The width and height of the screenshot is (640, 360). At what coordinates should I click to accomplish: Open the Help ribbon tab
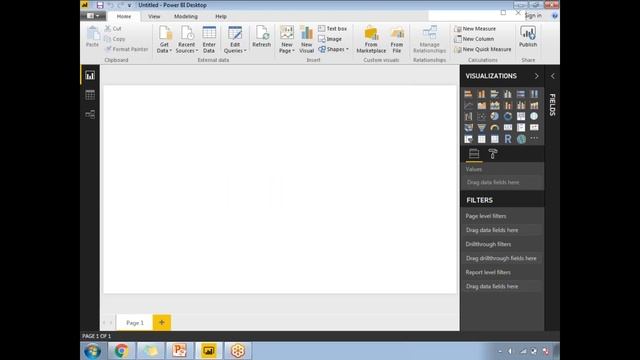[221, 16]
